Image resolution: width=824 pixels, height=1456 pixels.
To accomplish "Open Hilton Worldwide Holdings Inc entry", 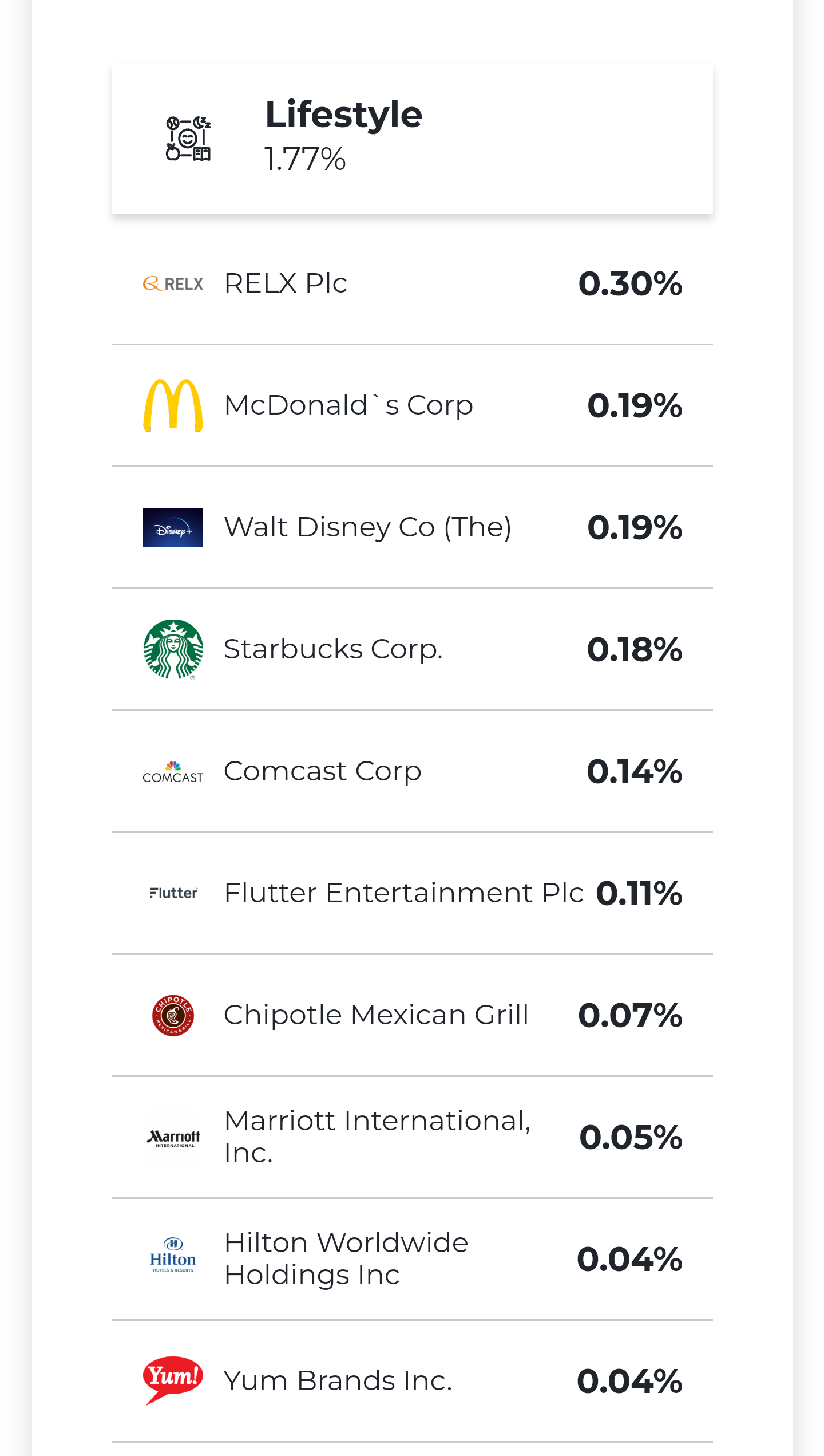I will click(346, 1259).
